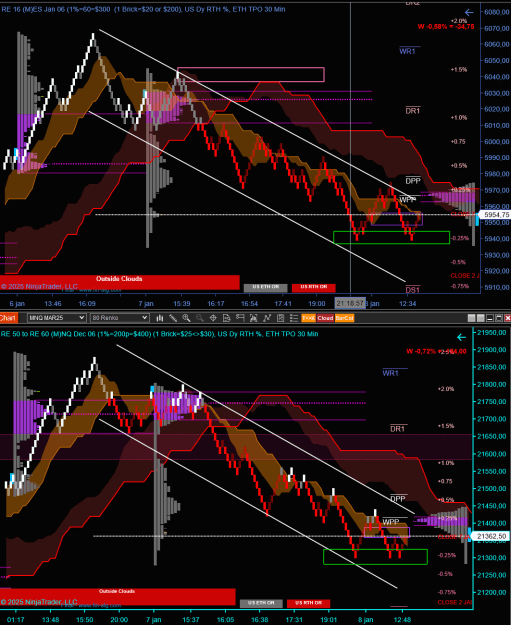Click the US RTH OR button on the upper chart
Image resolution: width=511 pixels, height=625 pixels.
[314, 287]
